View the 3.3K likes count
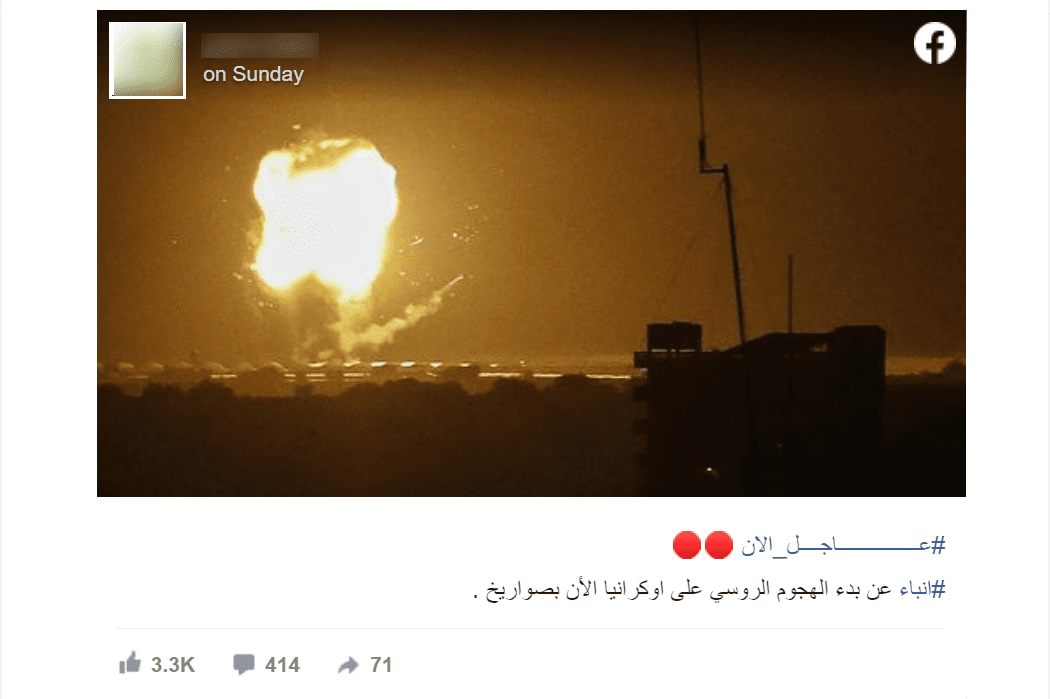This screenshot has height=699, width=1050. [x=173, y=665]
